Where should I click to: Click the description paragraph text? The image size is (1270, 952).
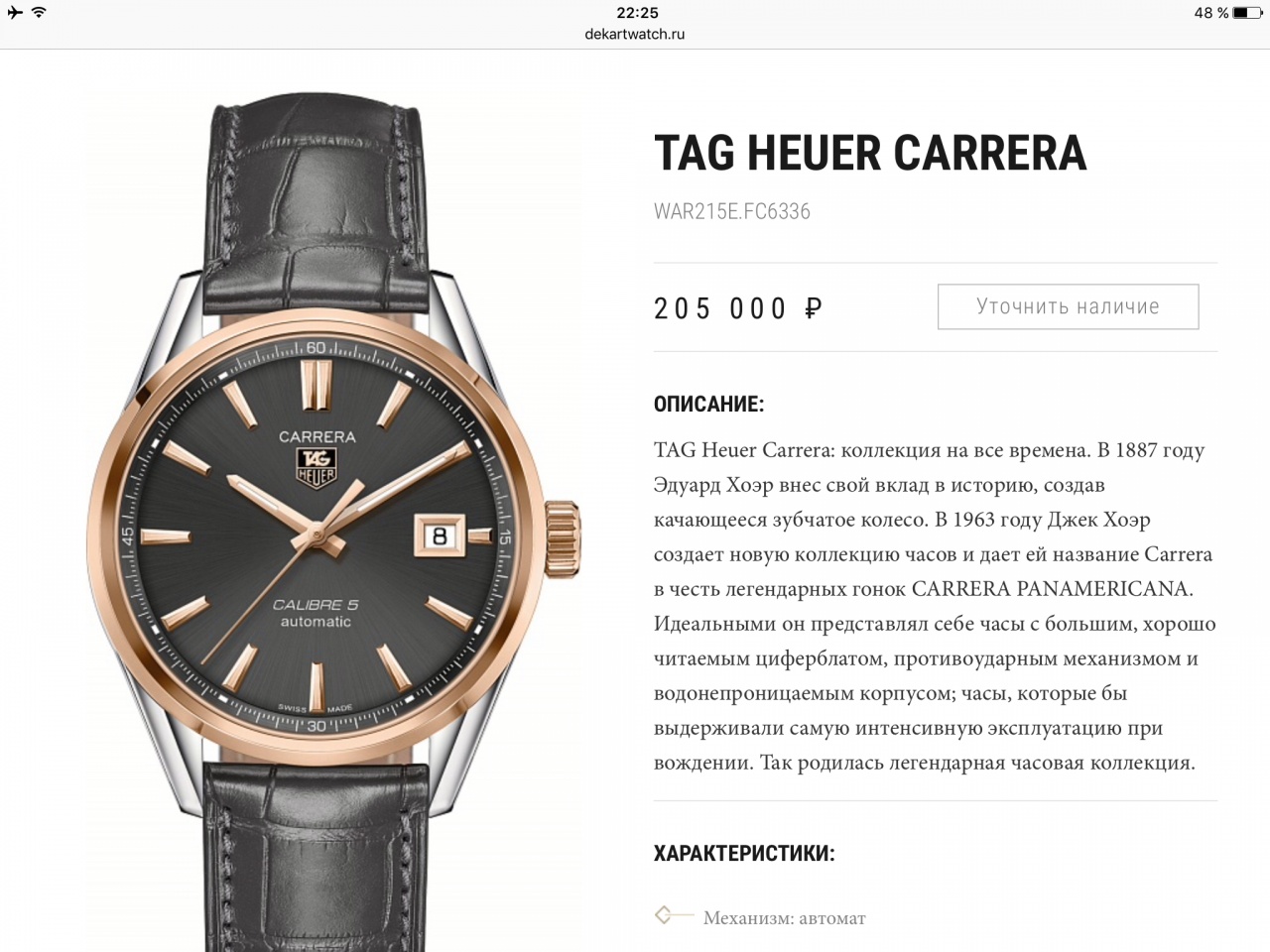click(x=935, y=606)
